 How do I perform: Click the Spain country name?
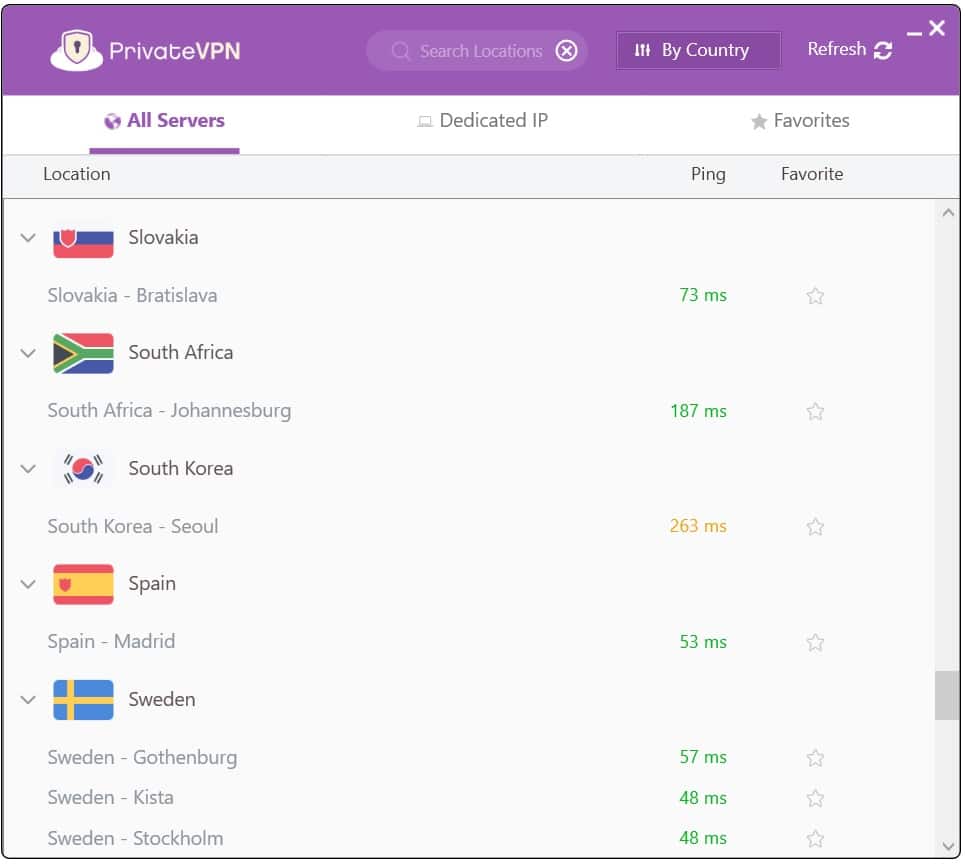click(152, 584)
